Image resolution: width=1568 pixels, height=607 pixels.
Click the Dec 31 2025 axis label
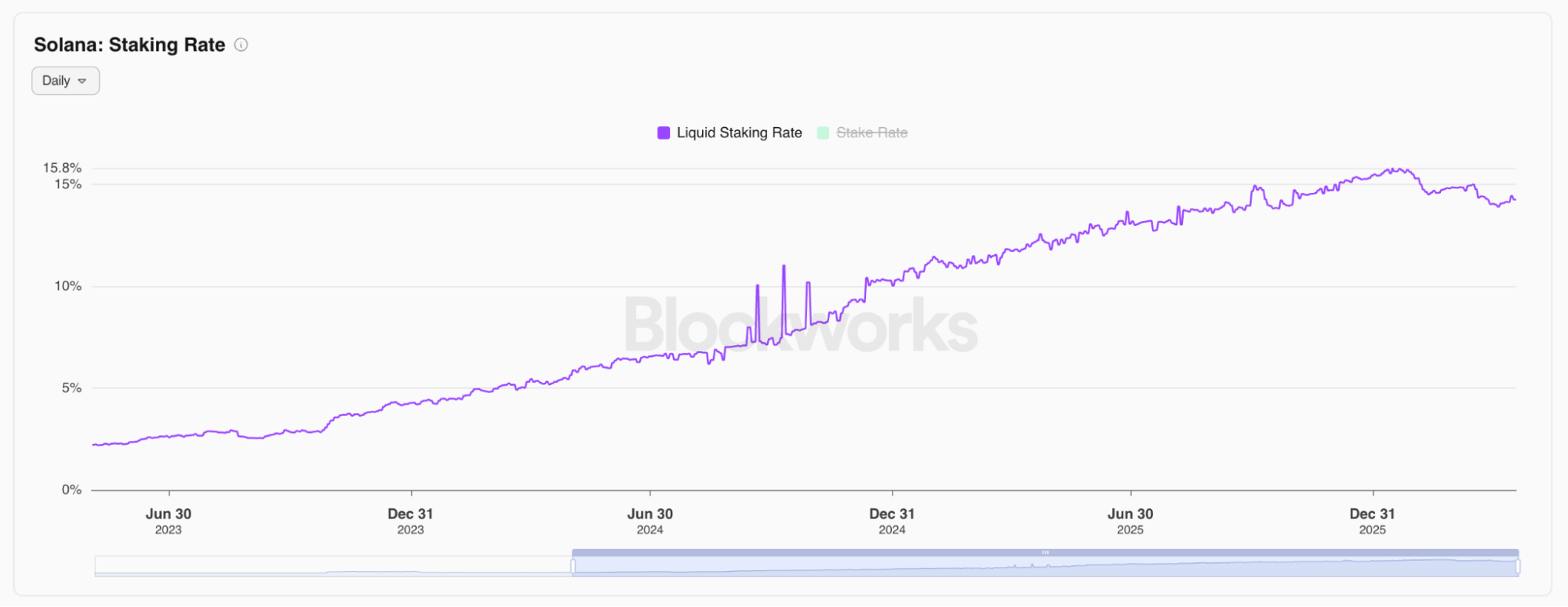[1372, 521]
